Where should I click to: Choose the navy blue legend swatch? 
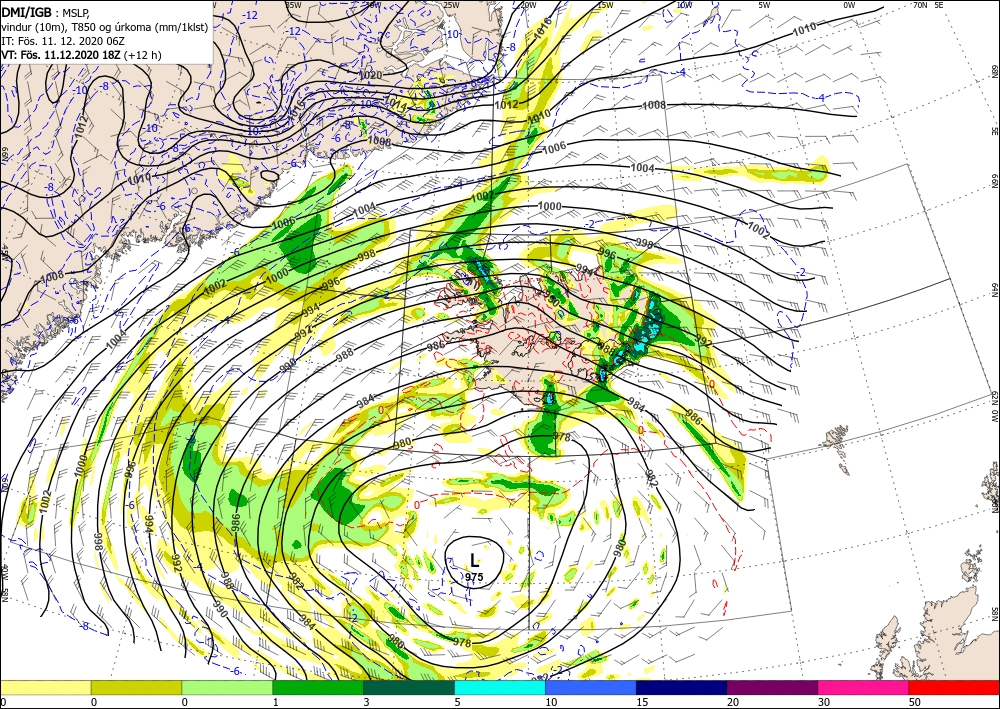(x=682, y=687)
